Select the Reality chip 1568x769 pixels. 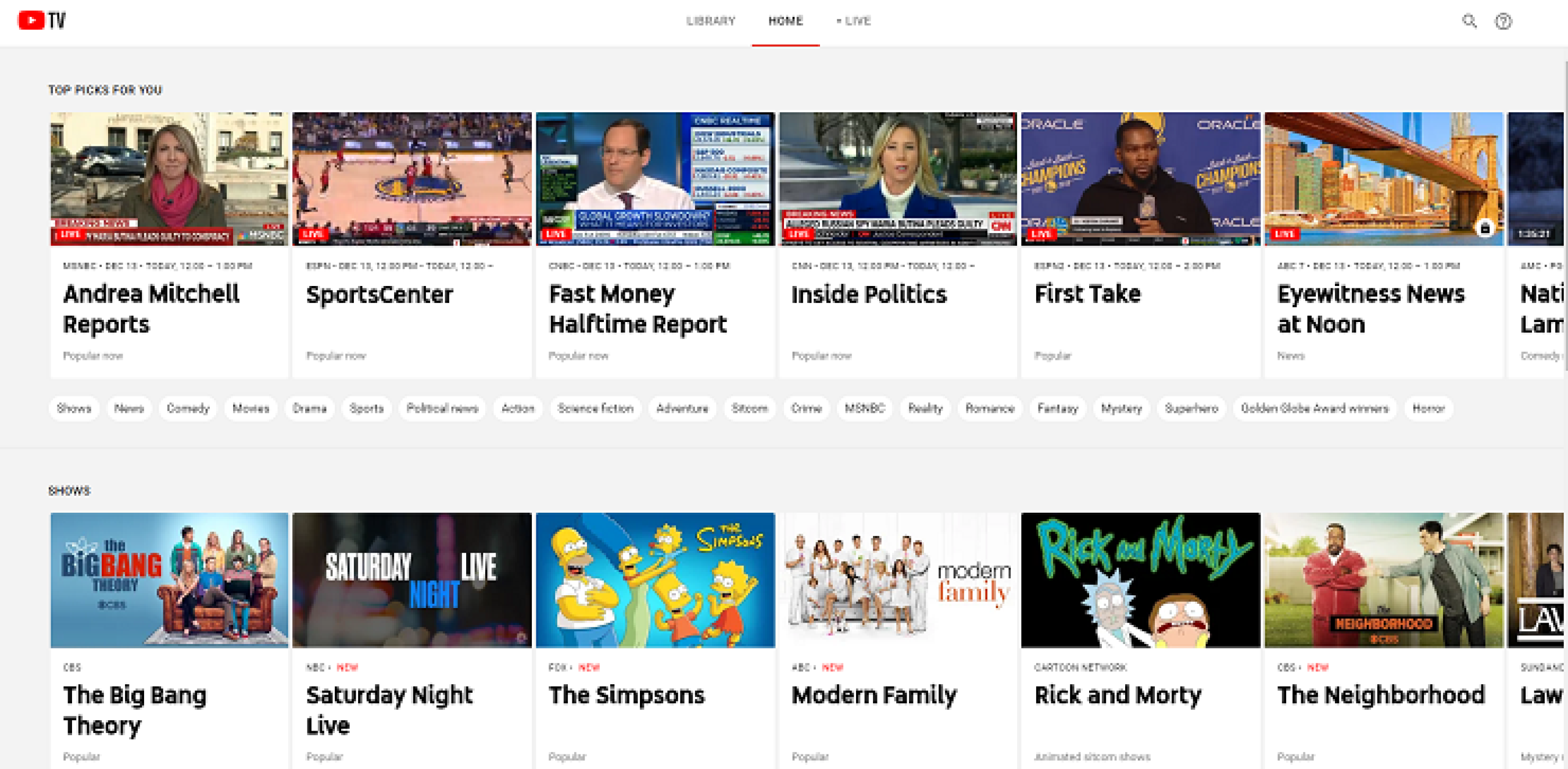pyautogui.click(x=925, y=408)
